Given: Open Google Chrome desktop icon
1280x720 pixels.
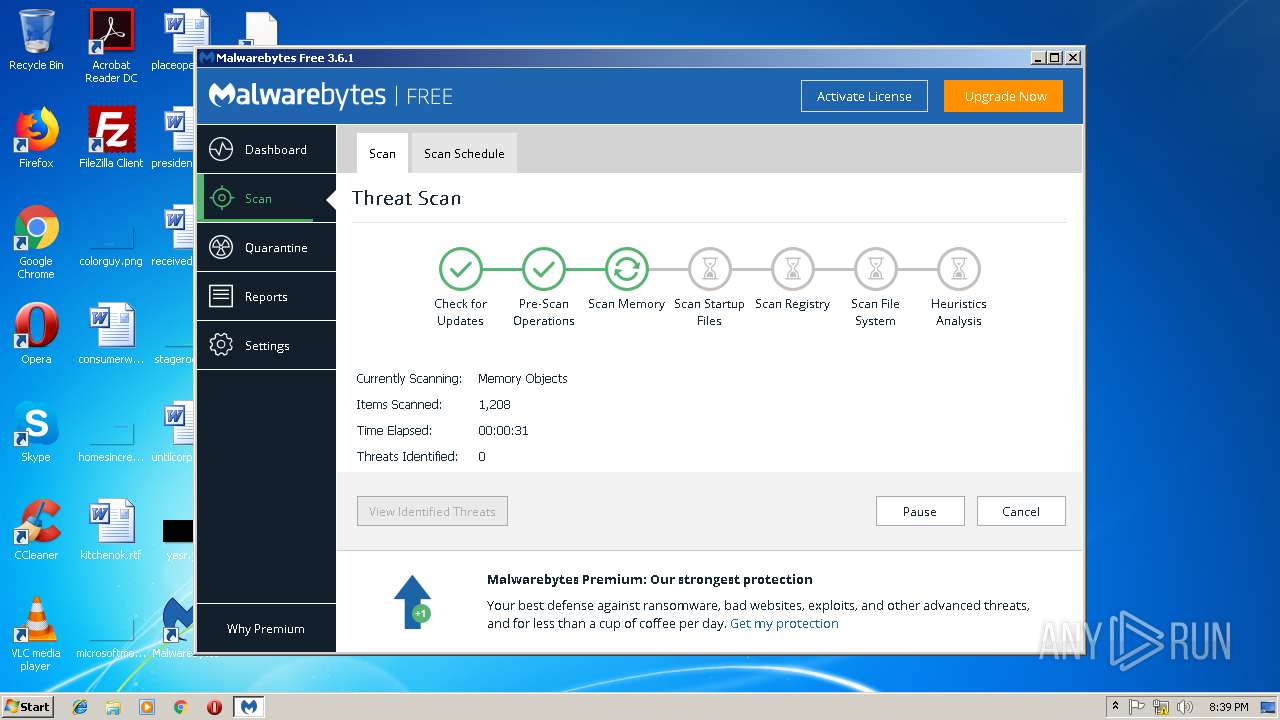Looking at the screenshot, I should pyautogui.click(x=36, y=242).
